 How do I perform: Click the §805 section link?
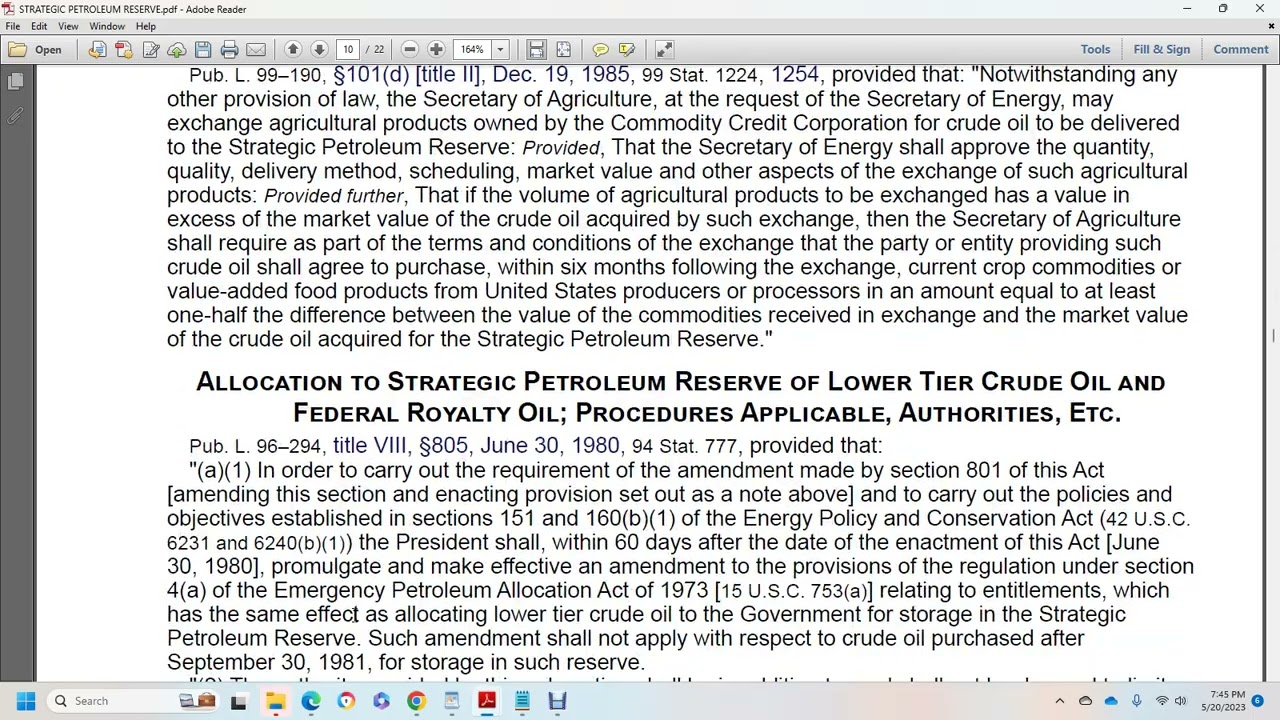tap(443, 445)
